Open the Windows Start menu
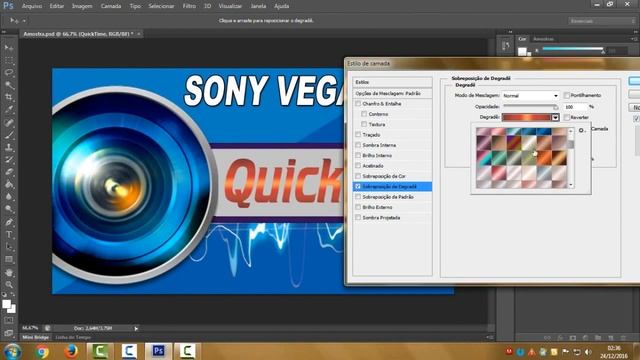Screen dimensions: 640x360 tap(12, 351)
